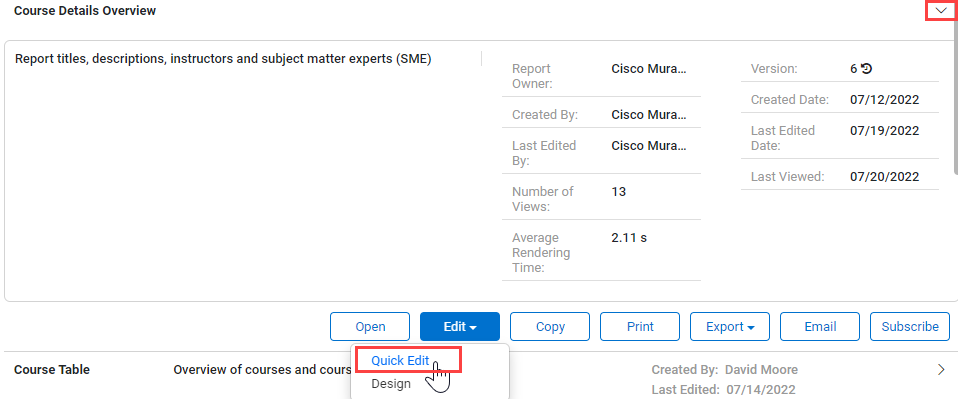Click the Copy button
Image resolution: width=958 pixels, height=399 pixels.
tap(550, 326)
